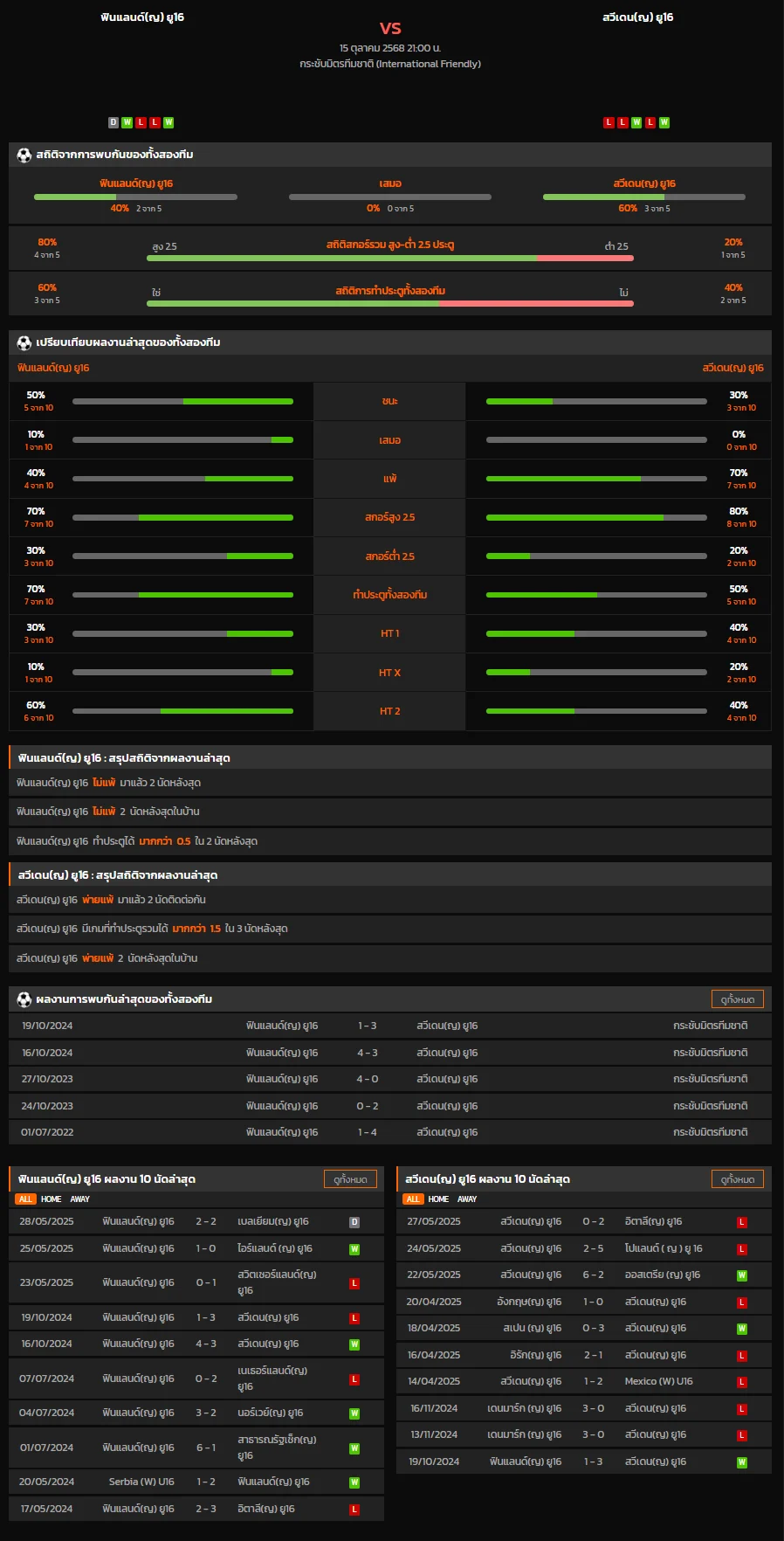Click the gray D form badge under Finland's name

(113, 122)
